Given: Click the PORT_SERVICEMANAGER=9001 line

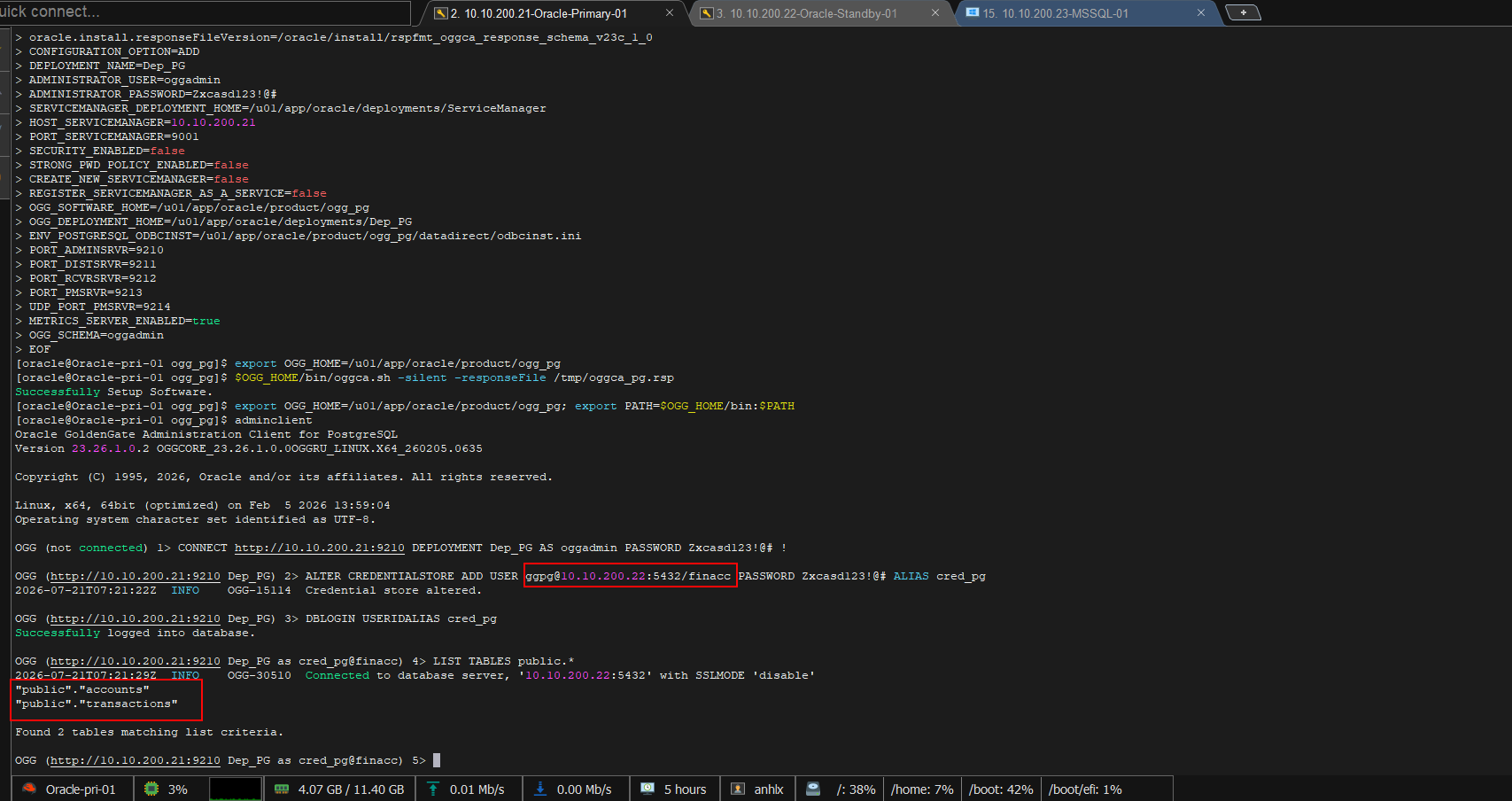Looking at the screenshot, I should [113, 136].
